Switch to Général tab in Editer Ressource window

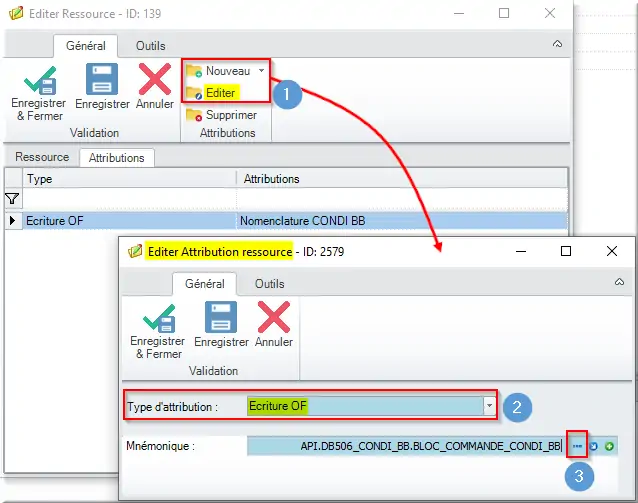86,46
